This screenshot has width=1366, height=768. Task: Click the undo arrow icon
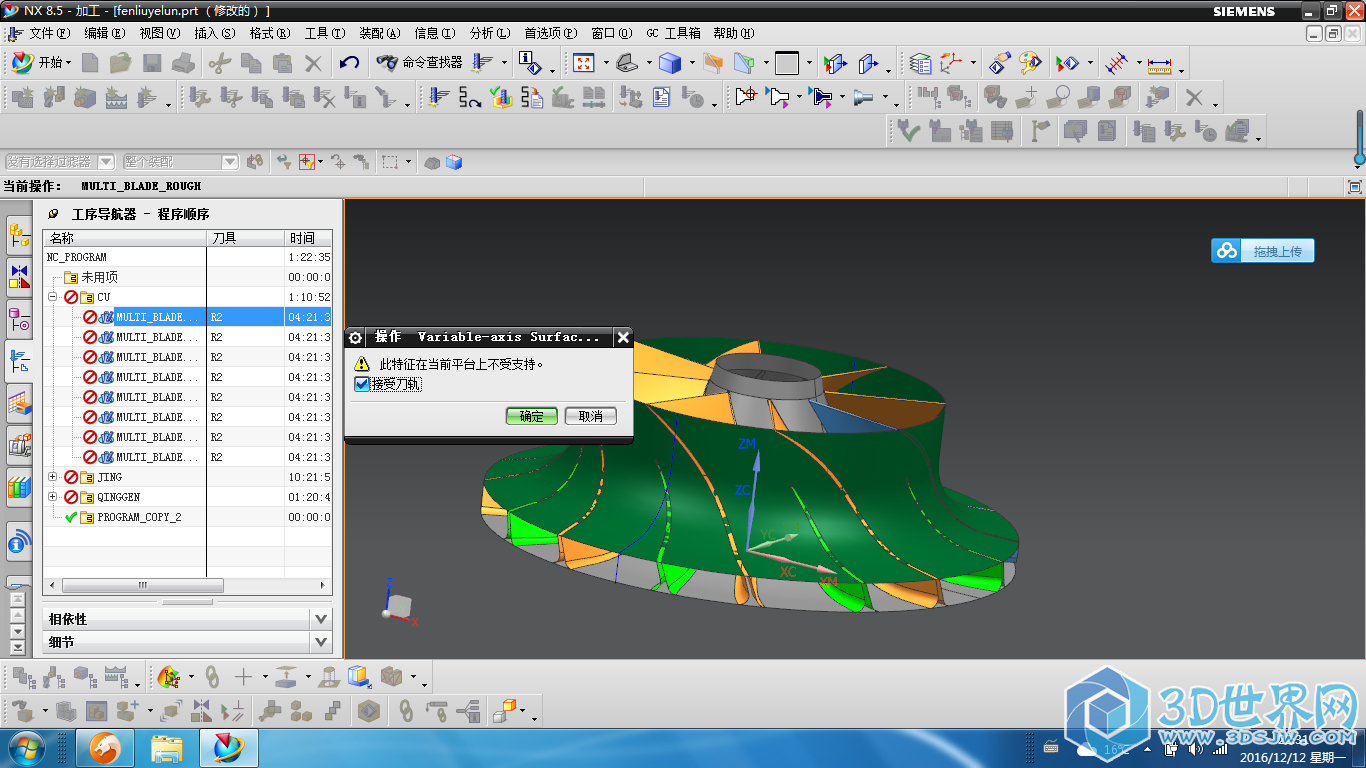[x=349, y=63]
